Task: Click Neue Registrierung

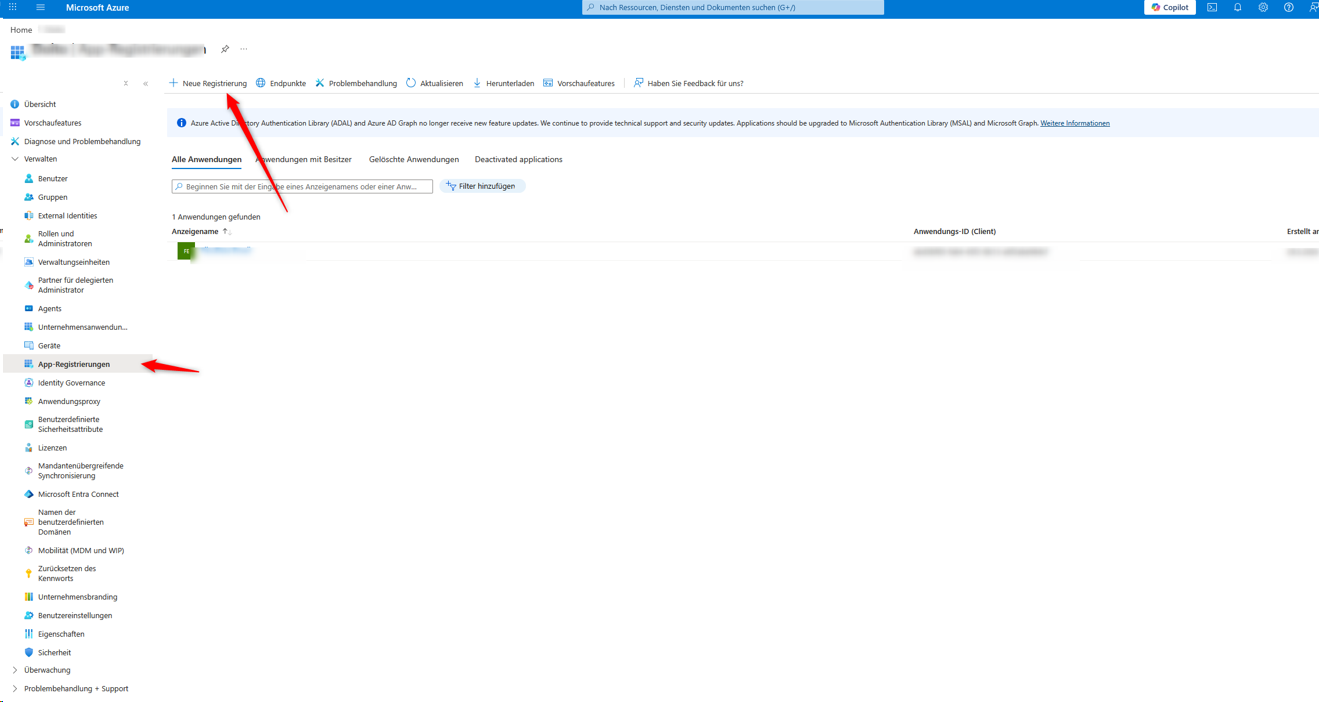Action: click(208, 83)
